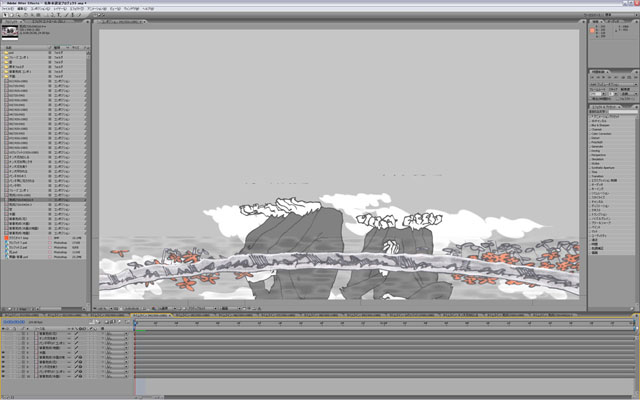Click 'Synthetic Aperture' in the effects list
640x400 pixels.
tap(603, 168)
